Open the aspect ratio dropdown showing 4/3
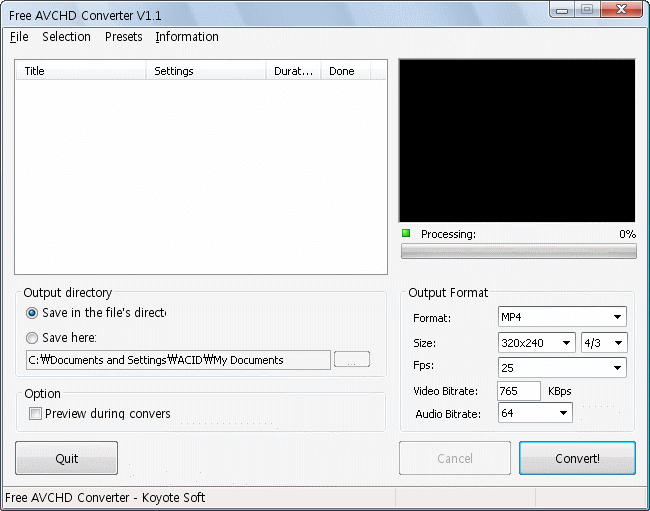 pos(604,343)
